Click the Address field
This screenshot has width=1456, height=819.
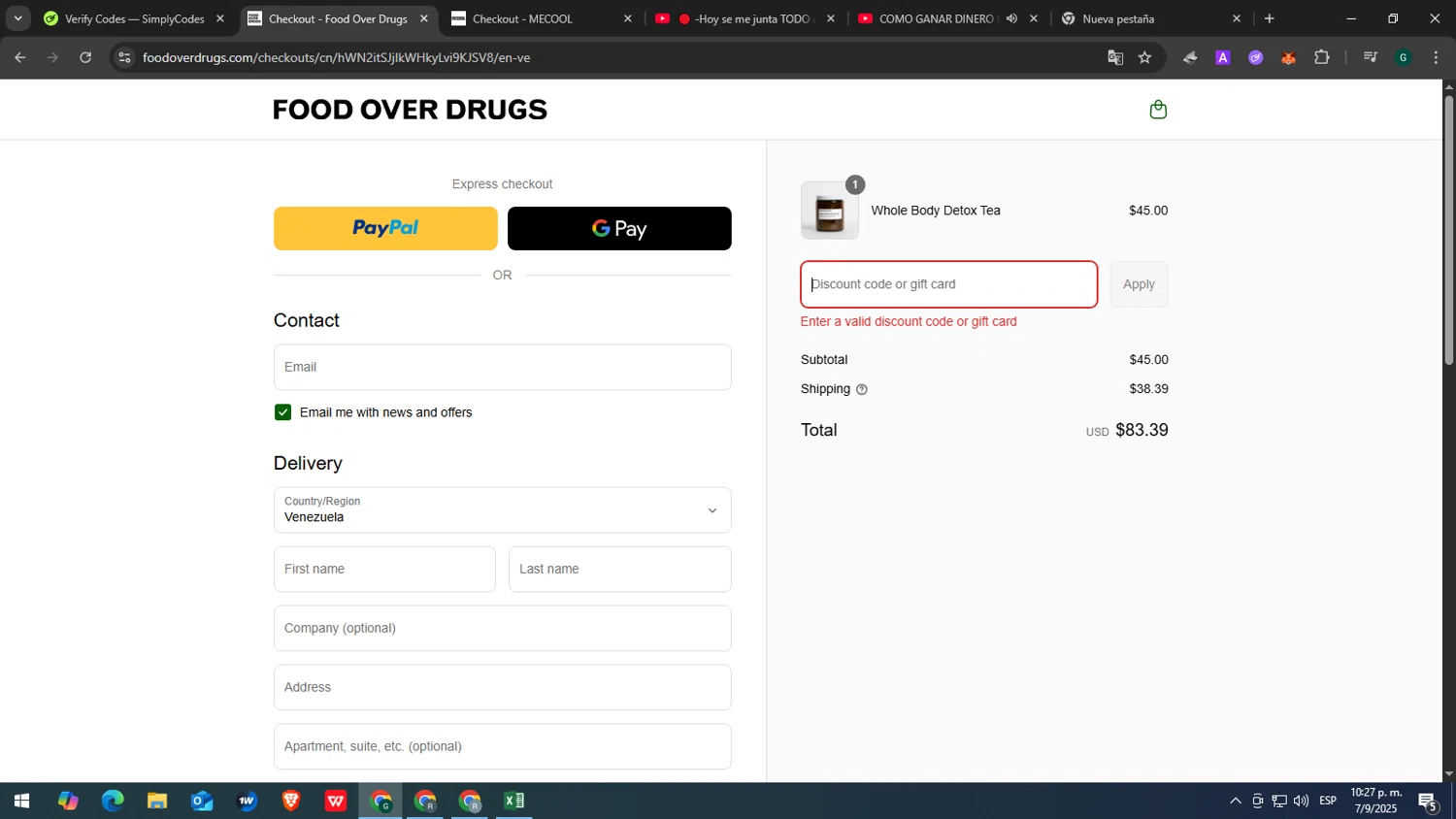pyautogui.click(x=502, y=687)
